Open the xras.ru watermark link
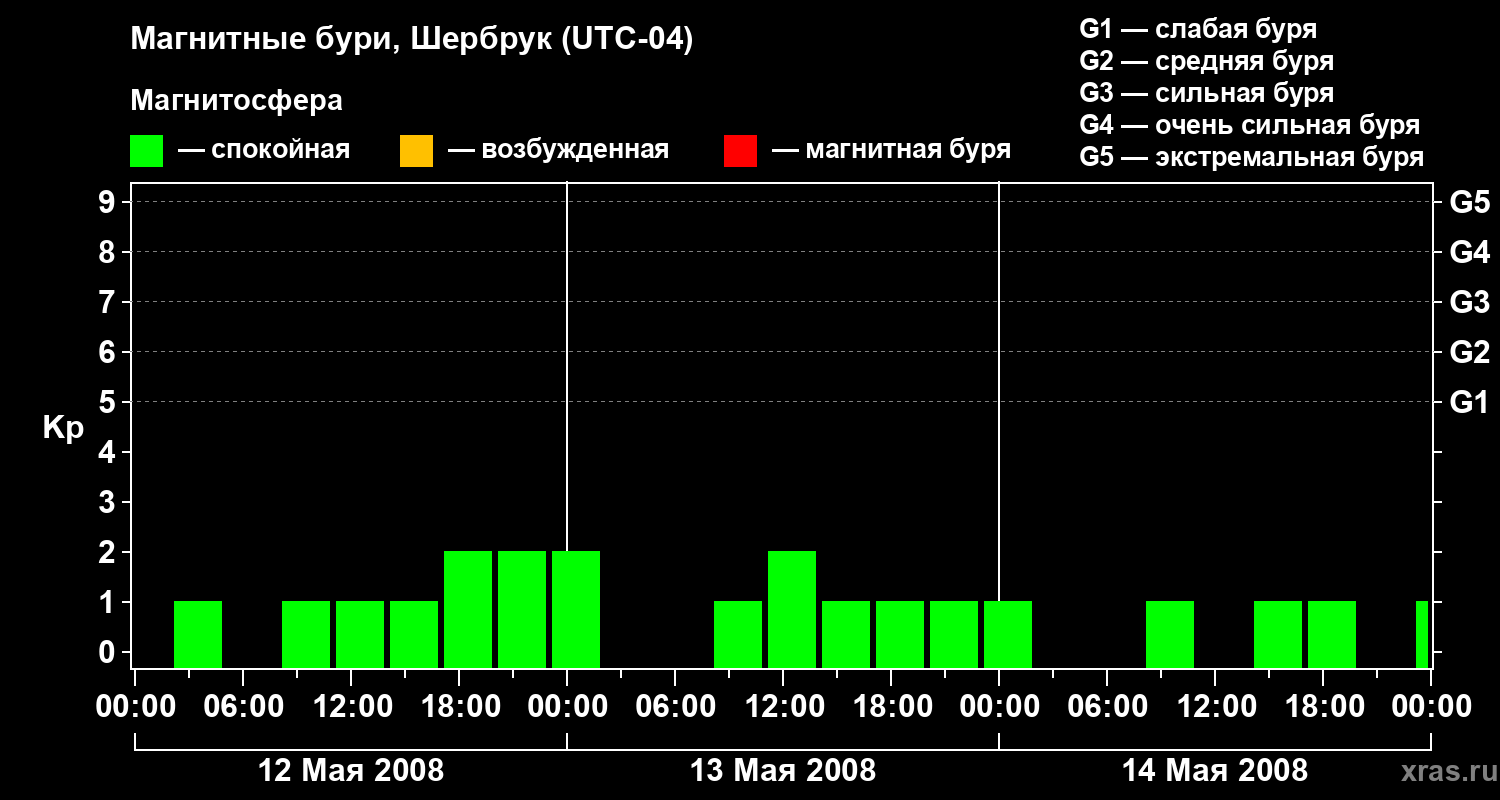 (x=1445, y=771)
